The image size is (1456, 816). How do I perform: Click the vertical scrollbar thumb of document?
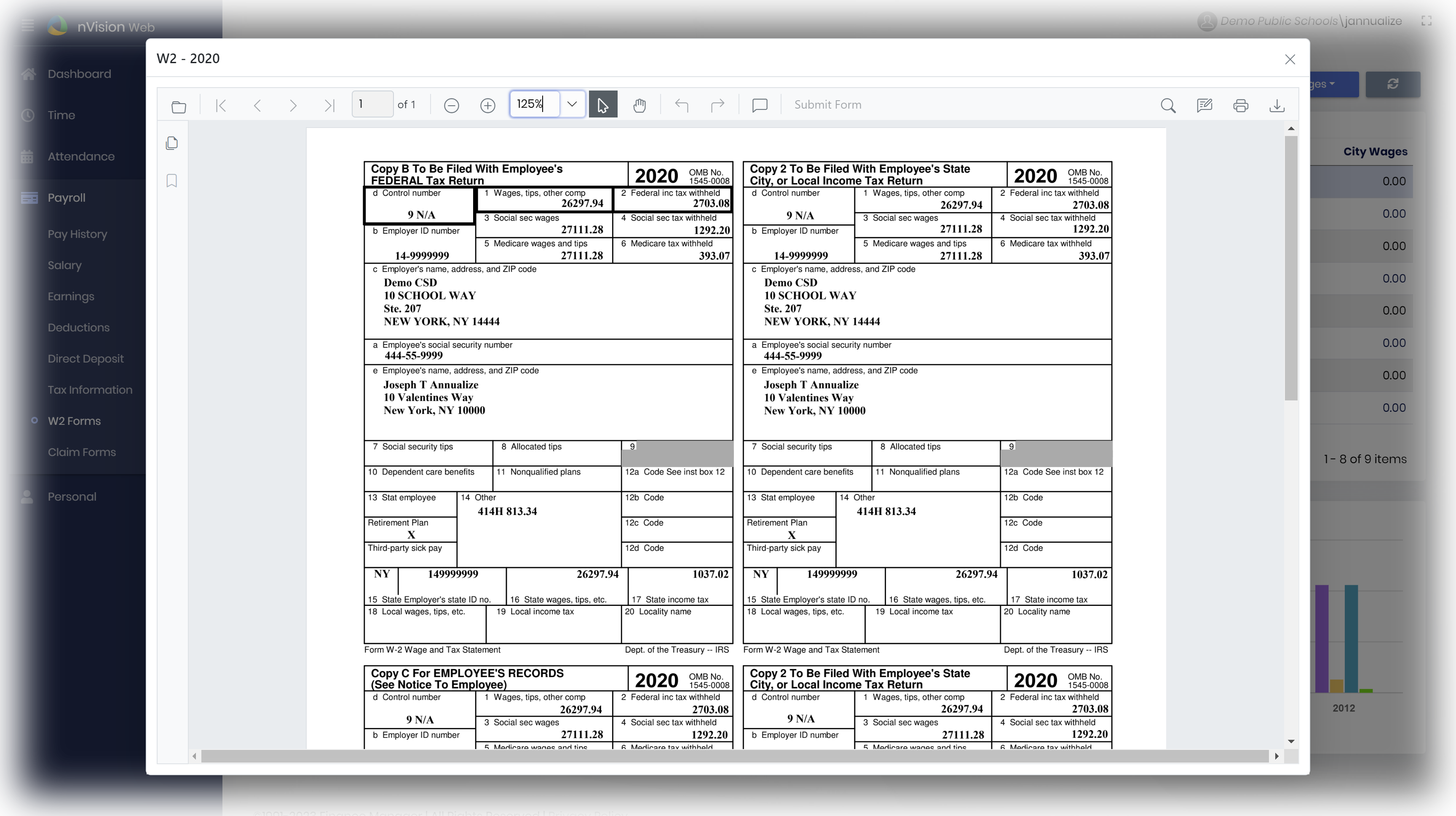click(1290, 268)
